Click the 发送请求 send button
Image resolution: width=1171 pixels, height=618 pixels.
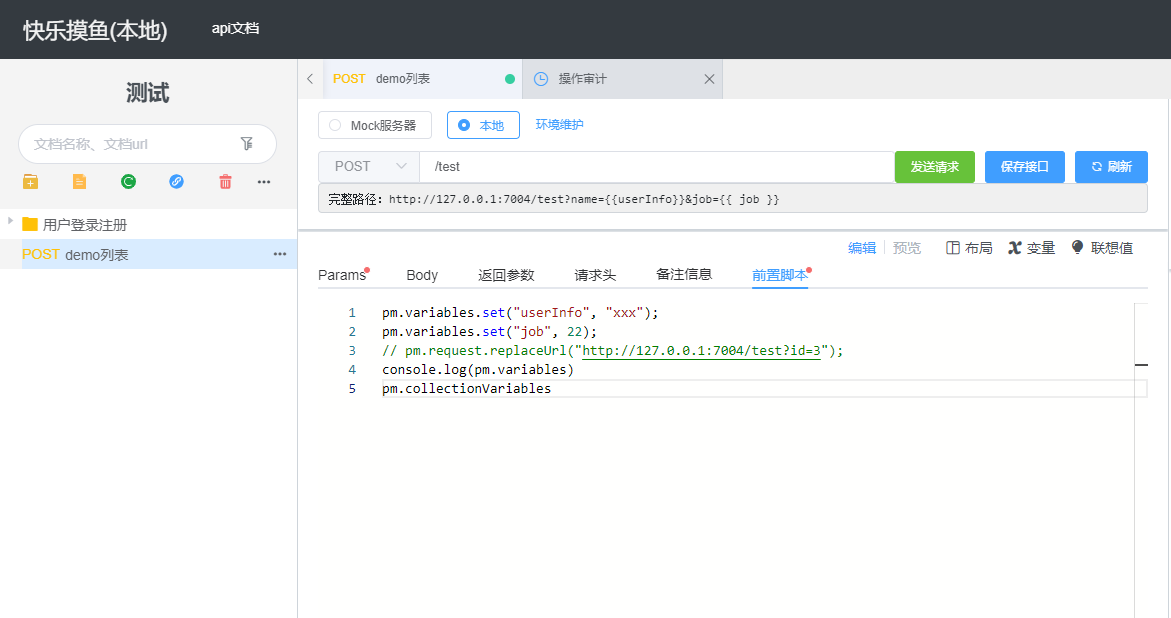pos(934,166)
